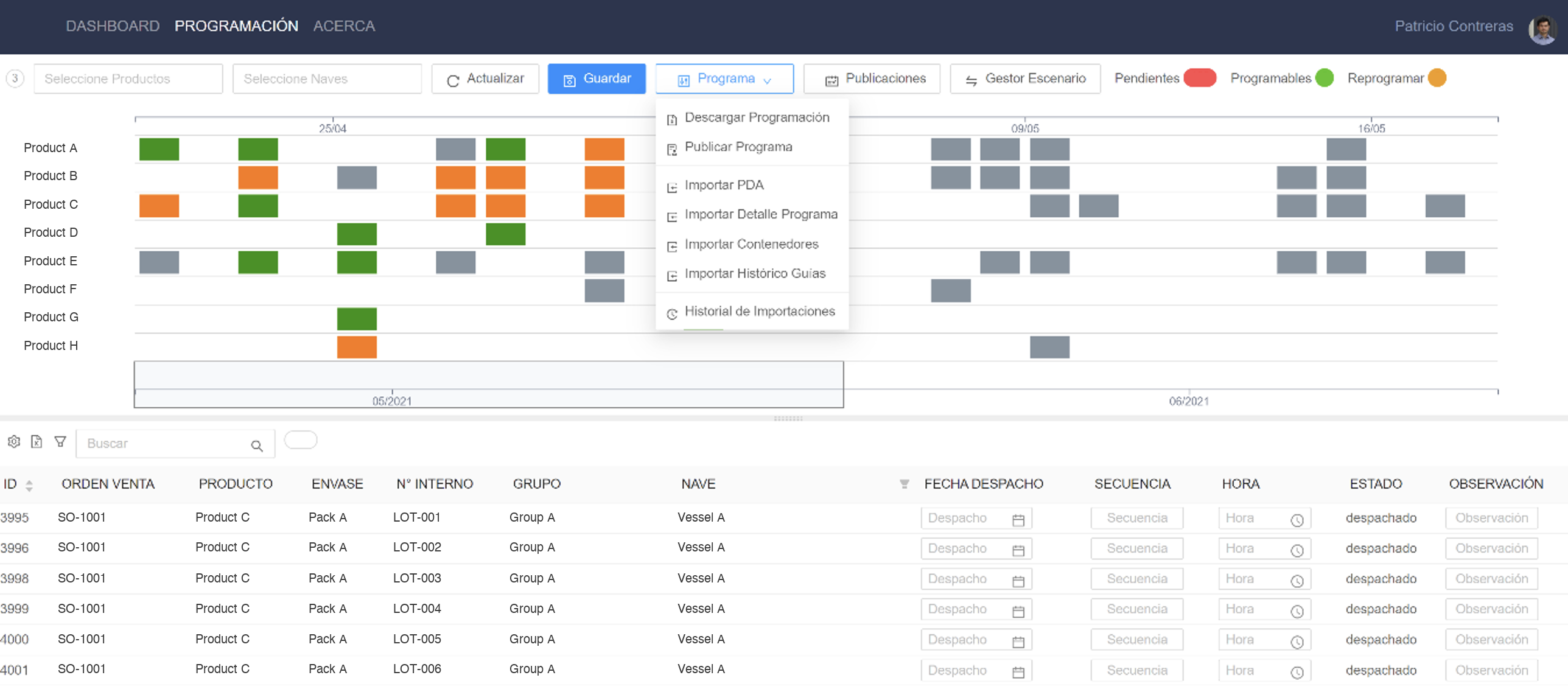Click the Guardar button
Viewport: 1568px width, 689px height.
[x=597, y=79]
